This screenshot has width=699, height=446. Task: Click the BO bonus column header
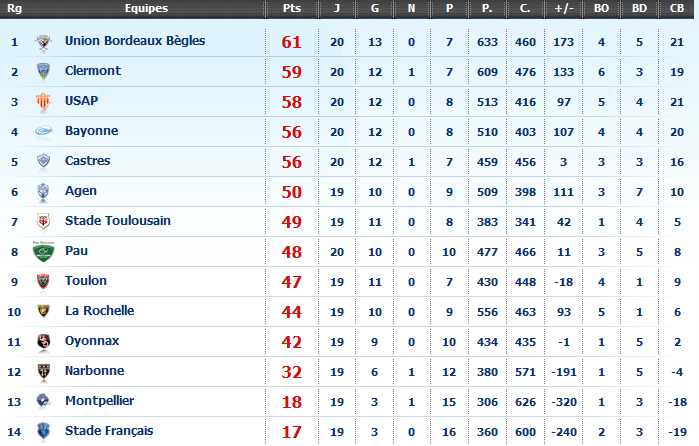(601, 8)
